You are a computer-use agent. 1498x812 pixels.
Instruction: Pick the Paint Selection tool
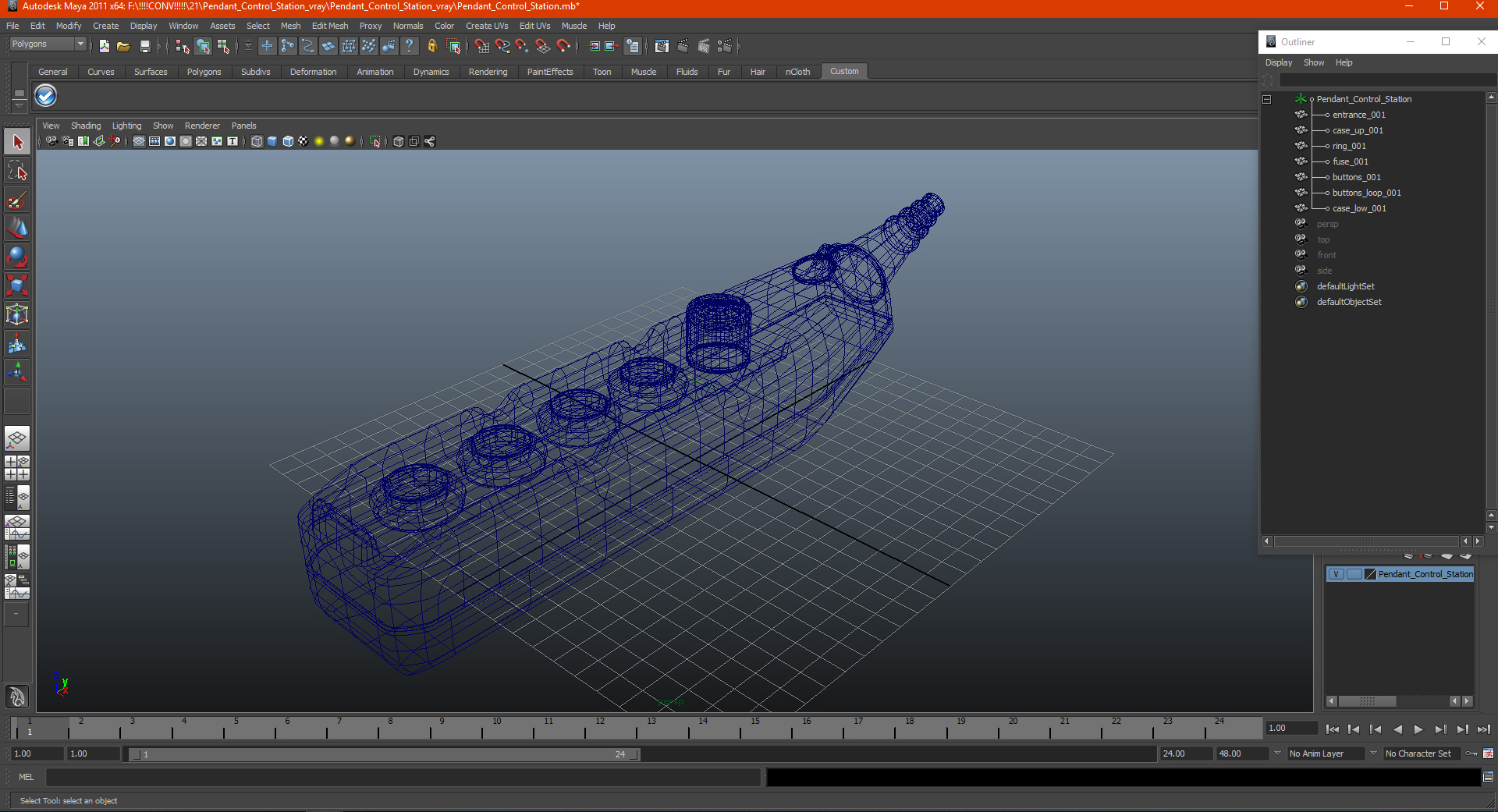(x=17, y=200)
